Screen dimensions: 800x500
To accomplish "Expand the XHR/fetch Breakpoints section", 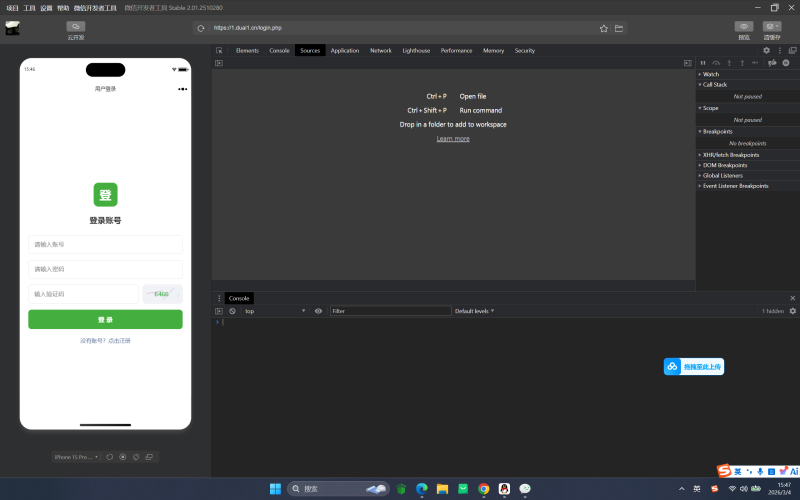I will (x=730, y=155).
